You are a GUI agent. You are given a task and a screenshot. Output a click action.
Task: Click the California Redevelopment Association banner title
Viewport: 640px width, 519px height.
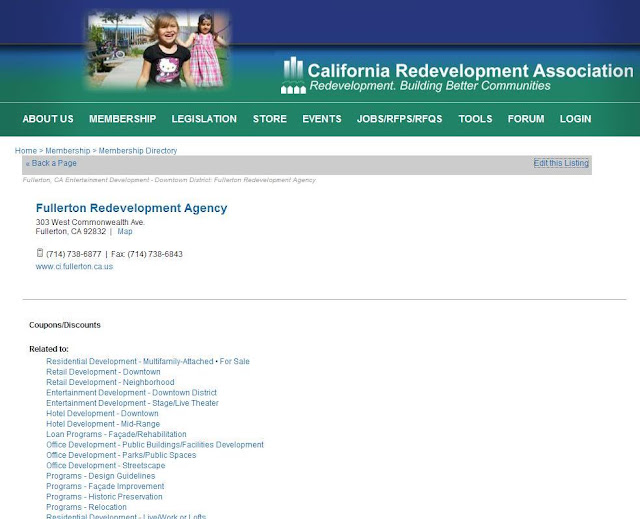point(471,71)
